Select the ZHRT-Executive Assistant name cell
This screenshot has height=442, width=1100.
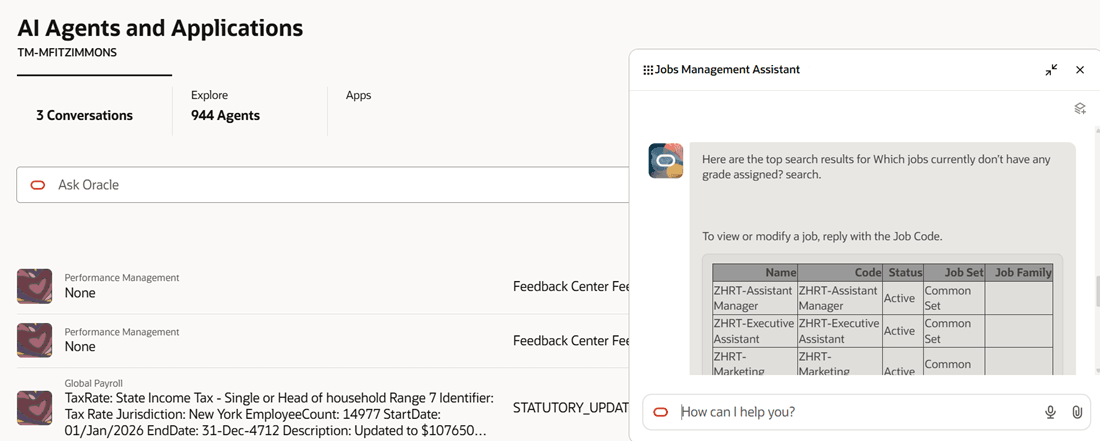coord(755,331)
